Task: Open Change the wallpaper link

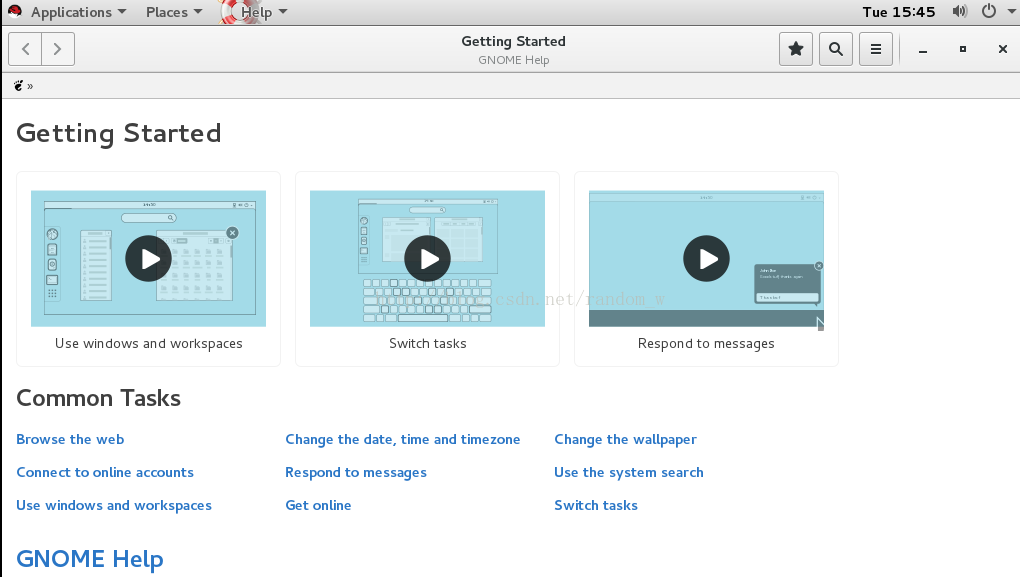Action: (x=625, y=439)
